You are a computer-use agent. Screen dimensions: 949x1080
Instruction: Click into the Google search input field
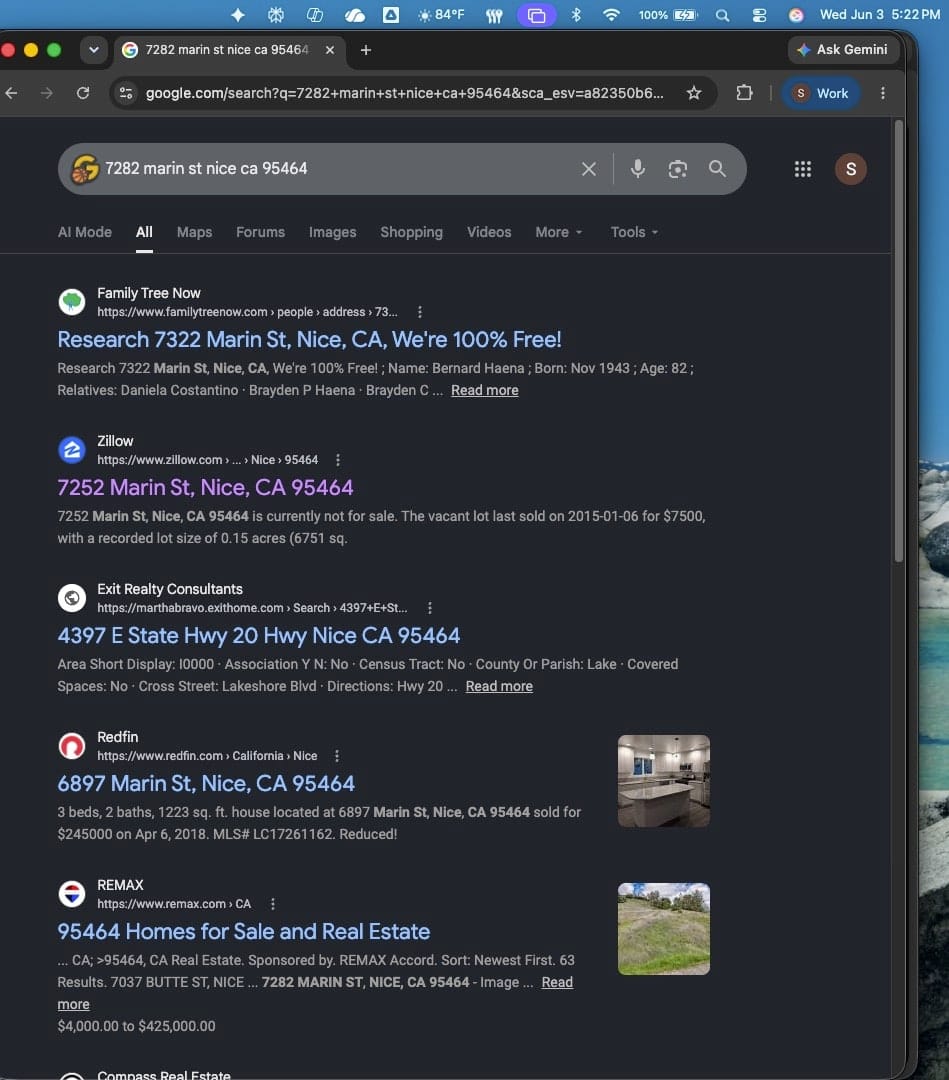click(x=337, y=169)
